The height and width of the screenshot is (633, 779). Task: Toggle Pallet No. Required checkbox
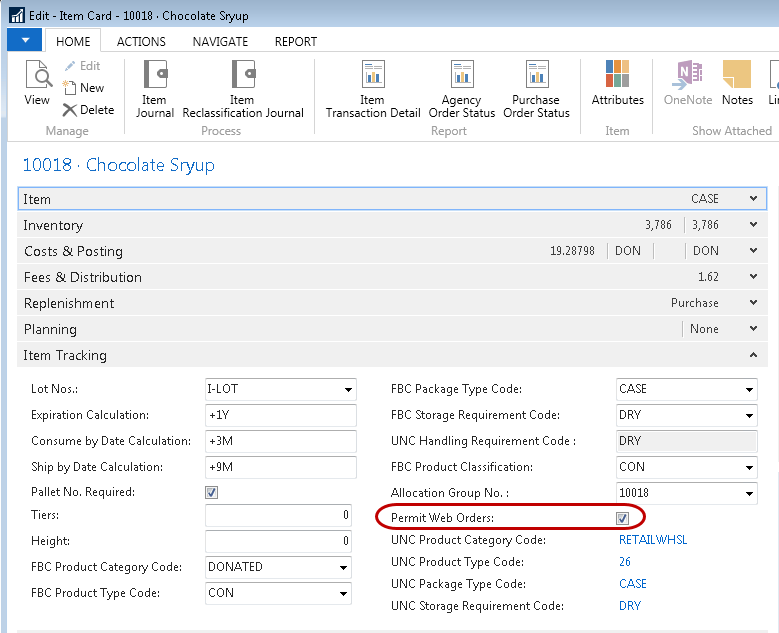coord(211,493)
